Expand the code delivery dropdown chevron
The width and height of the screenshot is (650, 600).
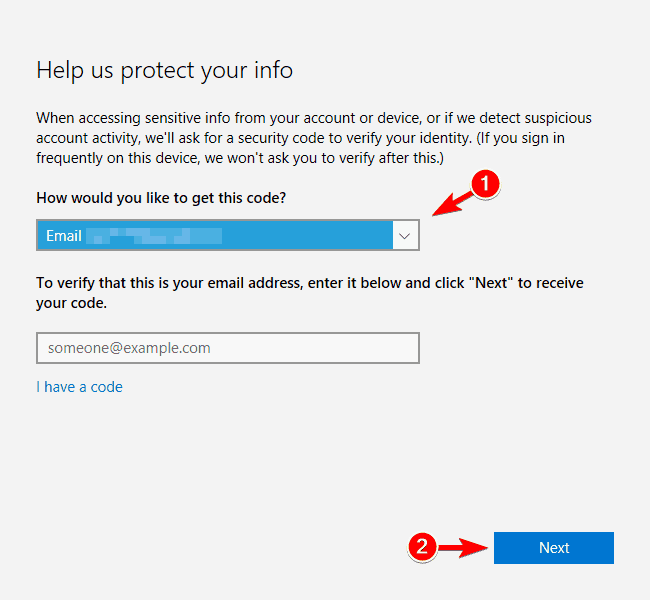coord(405,236)
